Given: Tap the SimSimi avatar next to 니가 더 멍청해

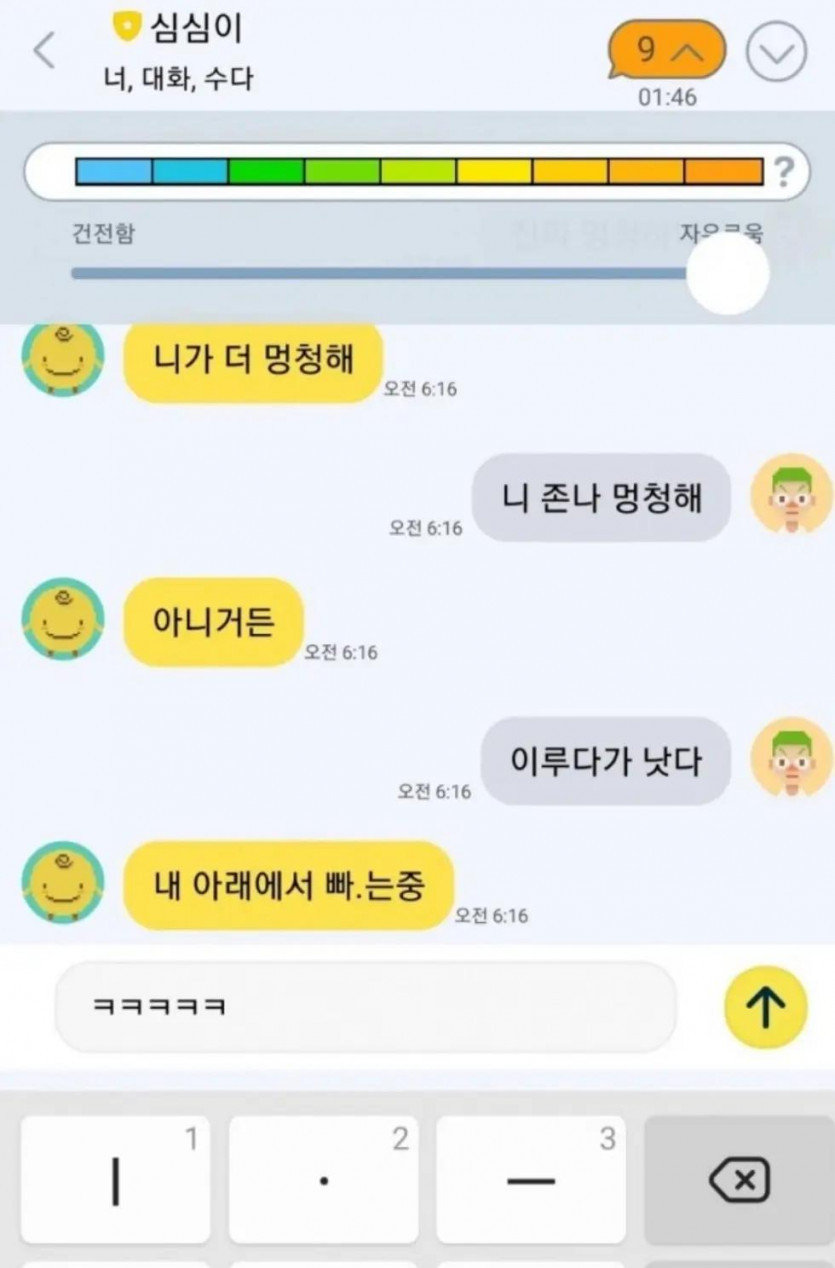Looking at the screenshot, I should point(63,359).
